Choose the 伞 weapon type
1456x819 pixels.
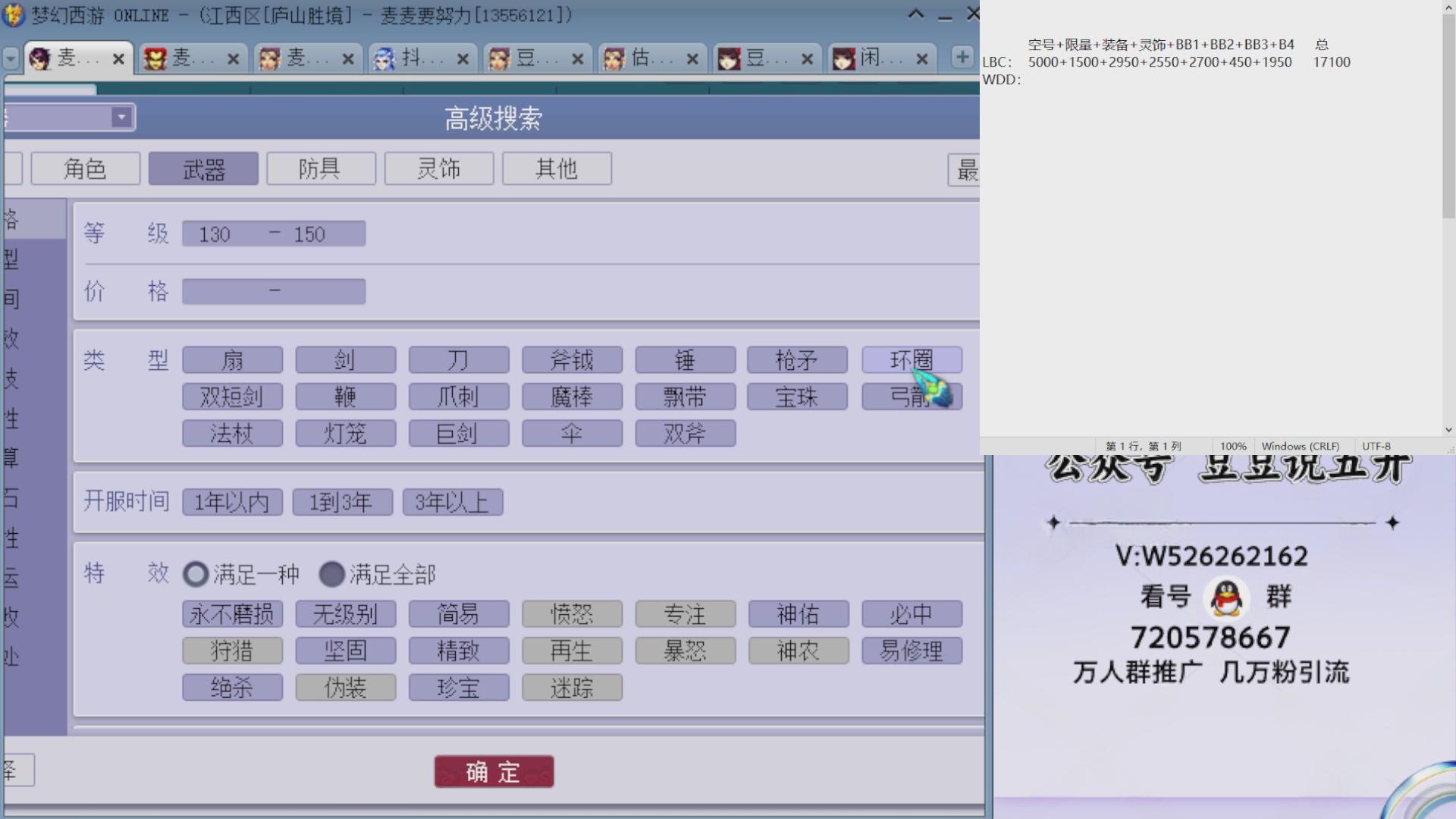point(572,434)
